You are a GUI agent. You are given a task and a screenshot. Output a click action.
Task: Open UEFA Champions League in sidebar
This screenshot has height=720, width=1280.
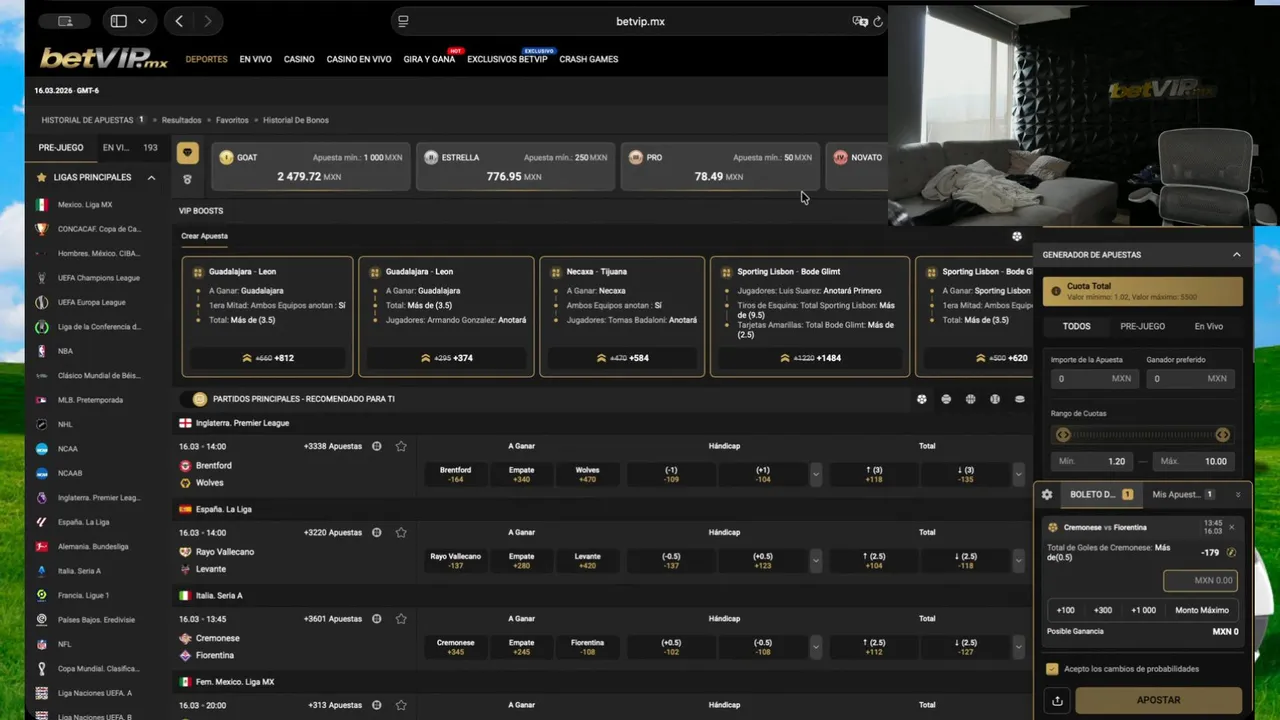point(98,278)
